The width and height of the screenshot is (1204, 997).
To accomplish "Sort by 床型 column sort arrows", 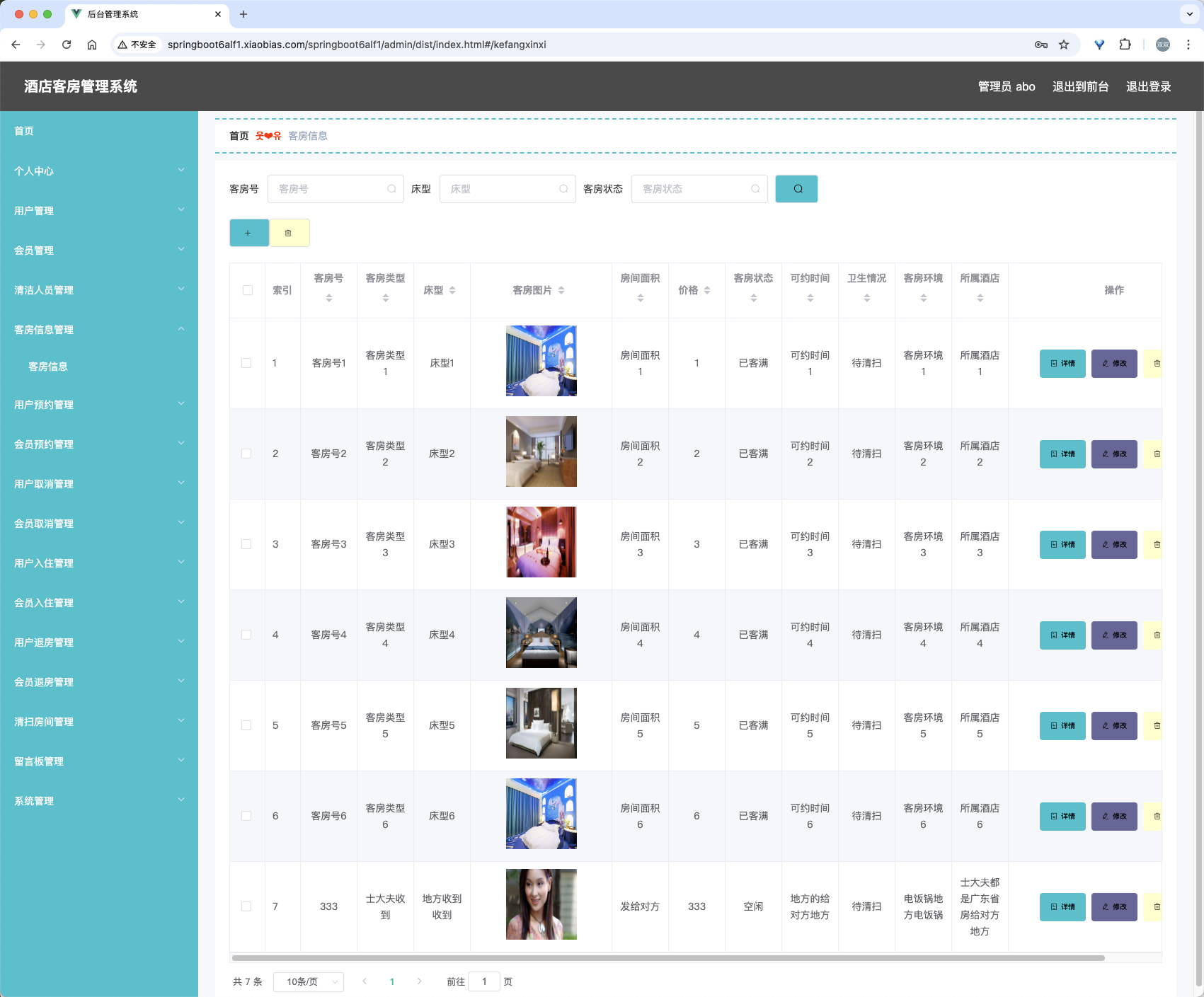I will point(452,290).
